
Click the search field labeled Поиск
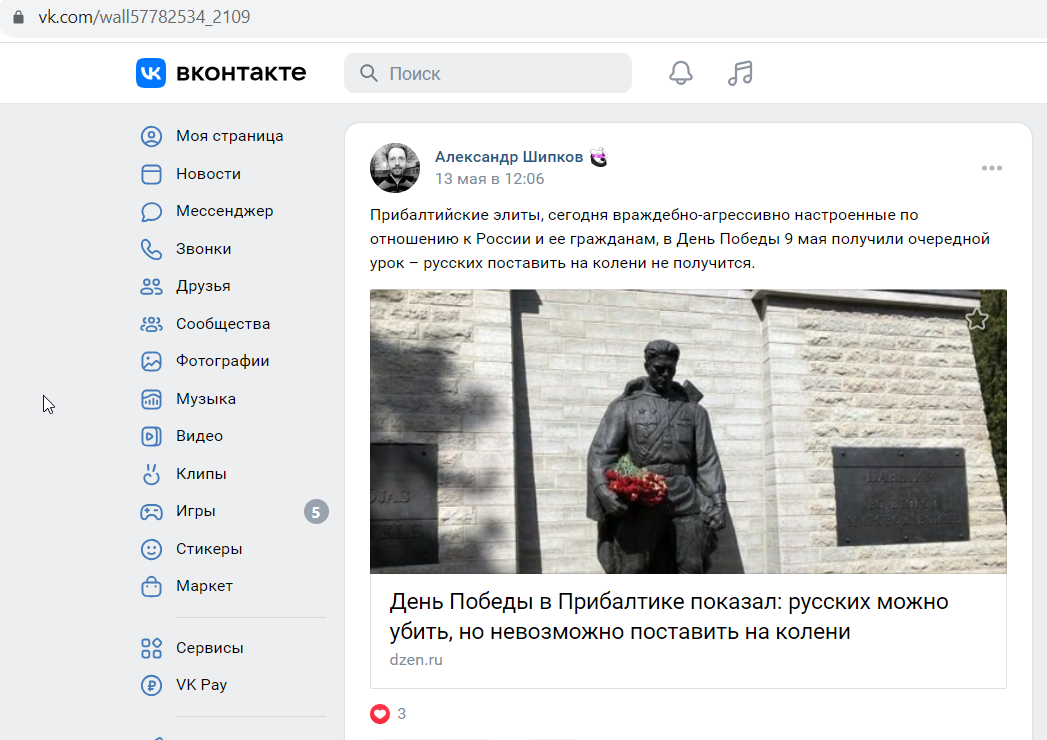(x=487, y=73)
